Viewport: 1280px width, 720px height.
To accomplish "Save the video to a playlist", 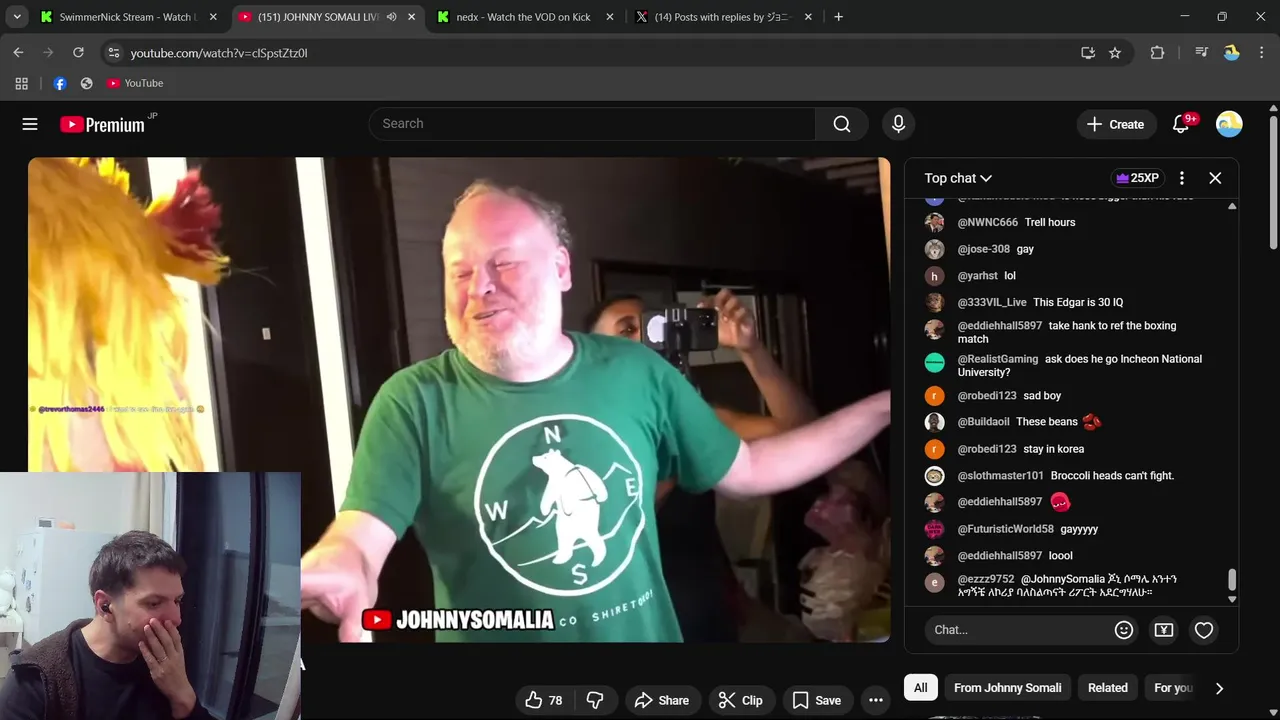I will pos(817,700).
